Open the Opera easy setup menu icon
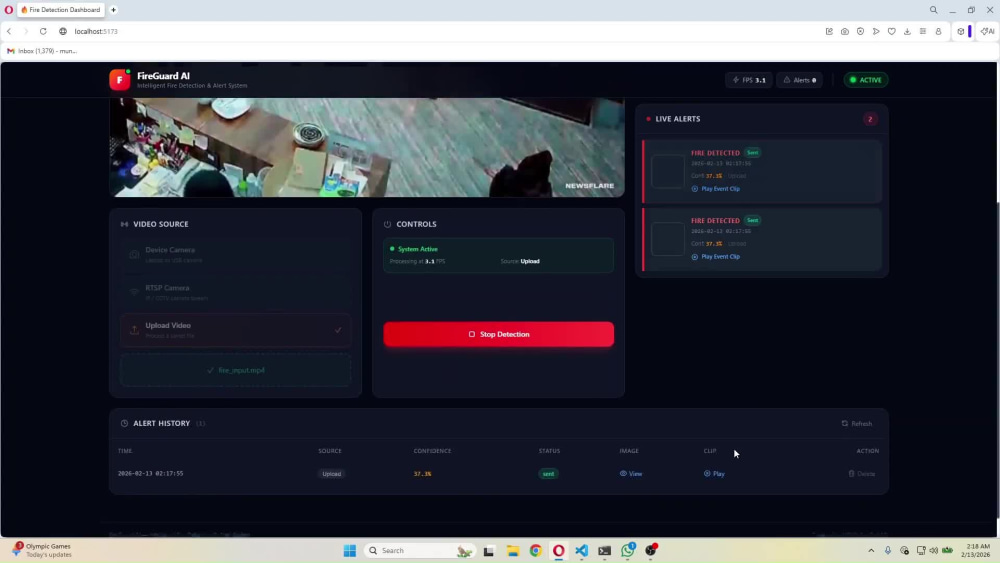This screenshot has width=1000, height=563. point(923,31)
